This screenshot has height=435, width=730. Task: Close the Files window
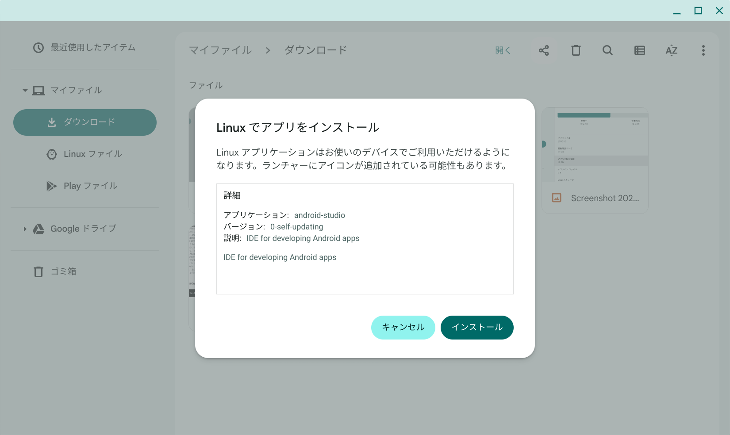[x=719, y=11]
